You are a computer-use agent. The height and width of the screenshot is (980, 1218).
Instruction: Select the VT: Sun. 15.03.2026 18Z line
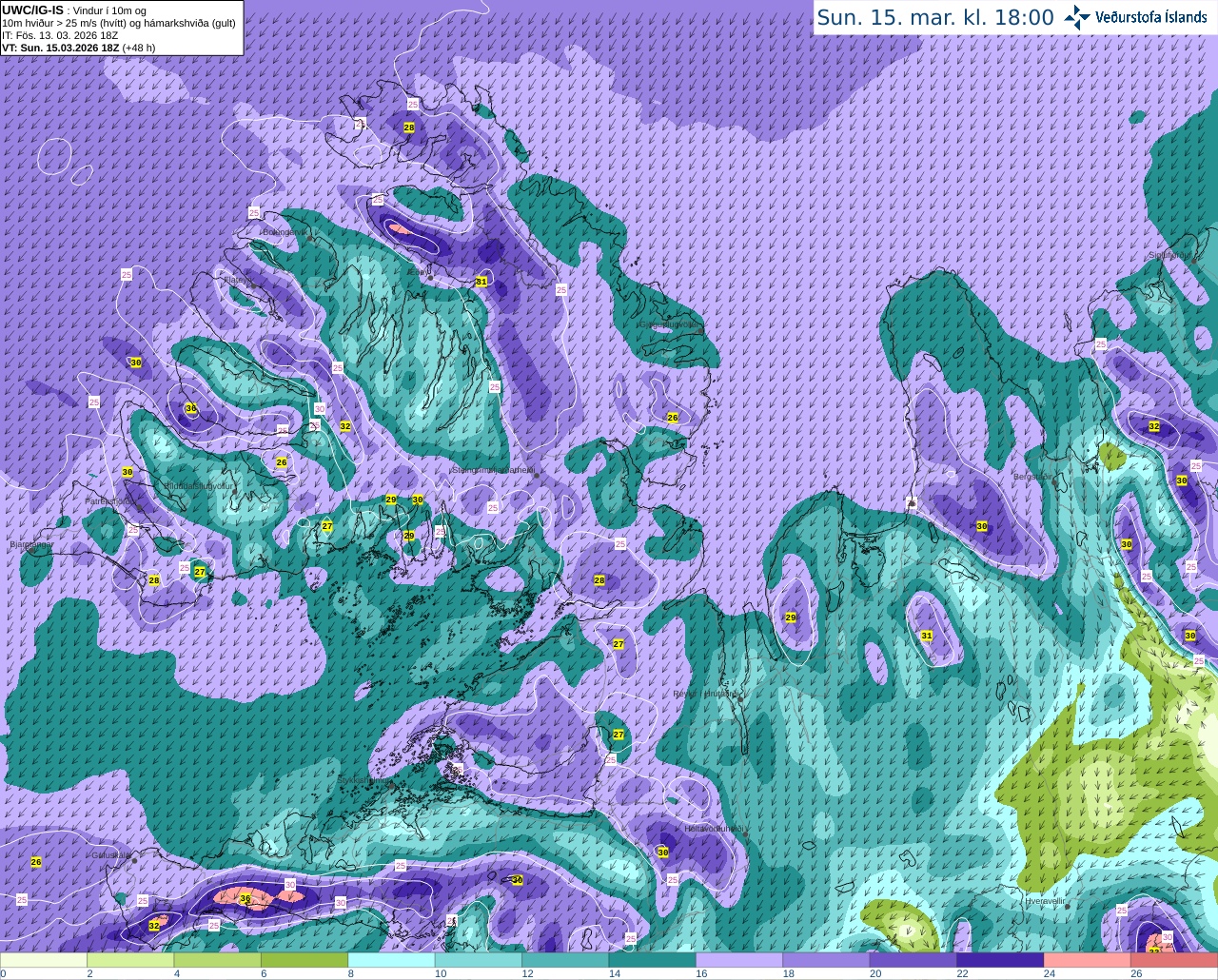click(78, 47)
